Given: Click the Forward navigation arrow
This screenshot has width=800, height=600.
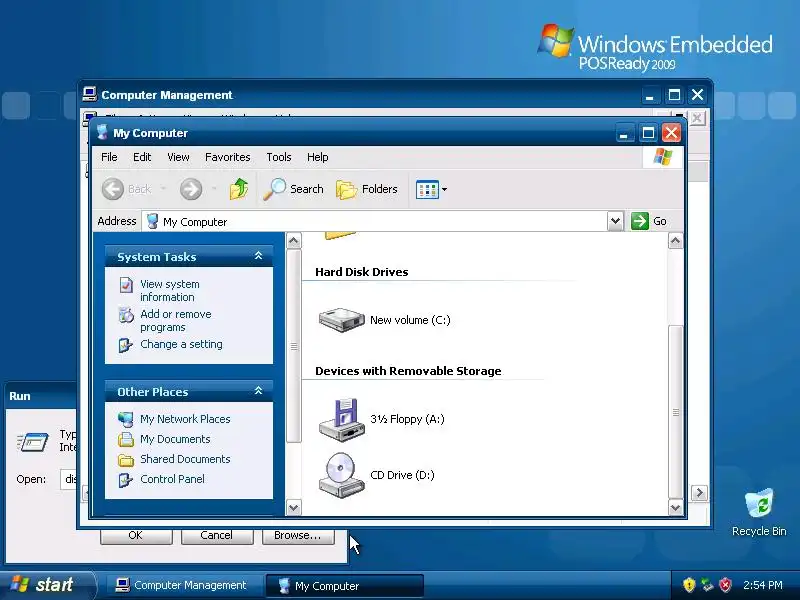Looking at the screenshot, I should [191, 189].
